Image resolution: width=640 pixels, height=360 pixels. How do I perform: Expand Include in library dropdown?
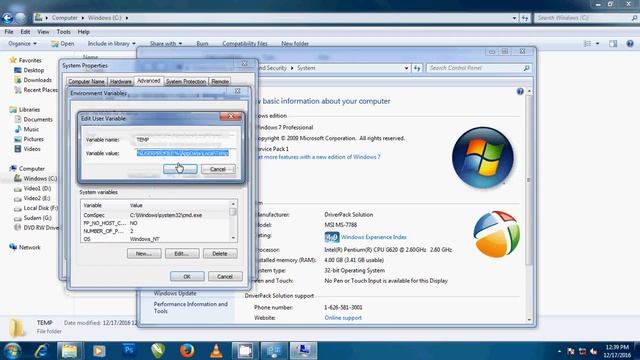click(111, 43)
